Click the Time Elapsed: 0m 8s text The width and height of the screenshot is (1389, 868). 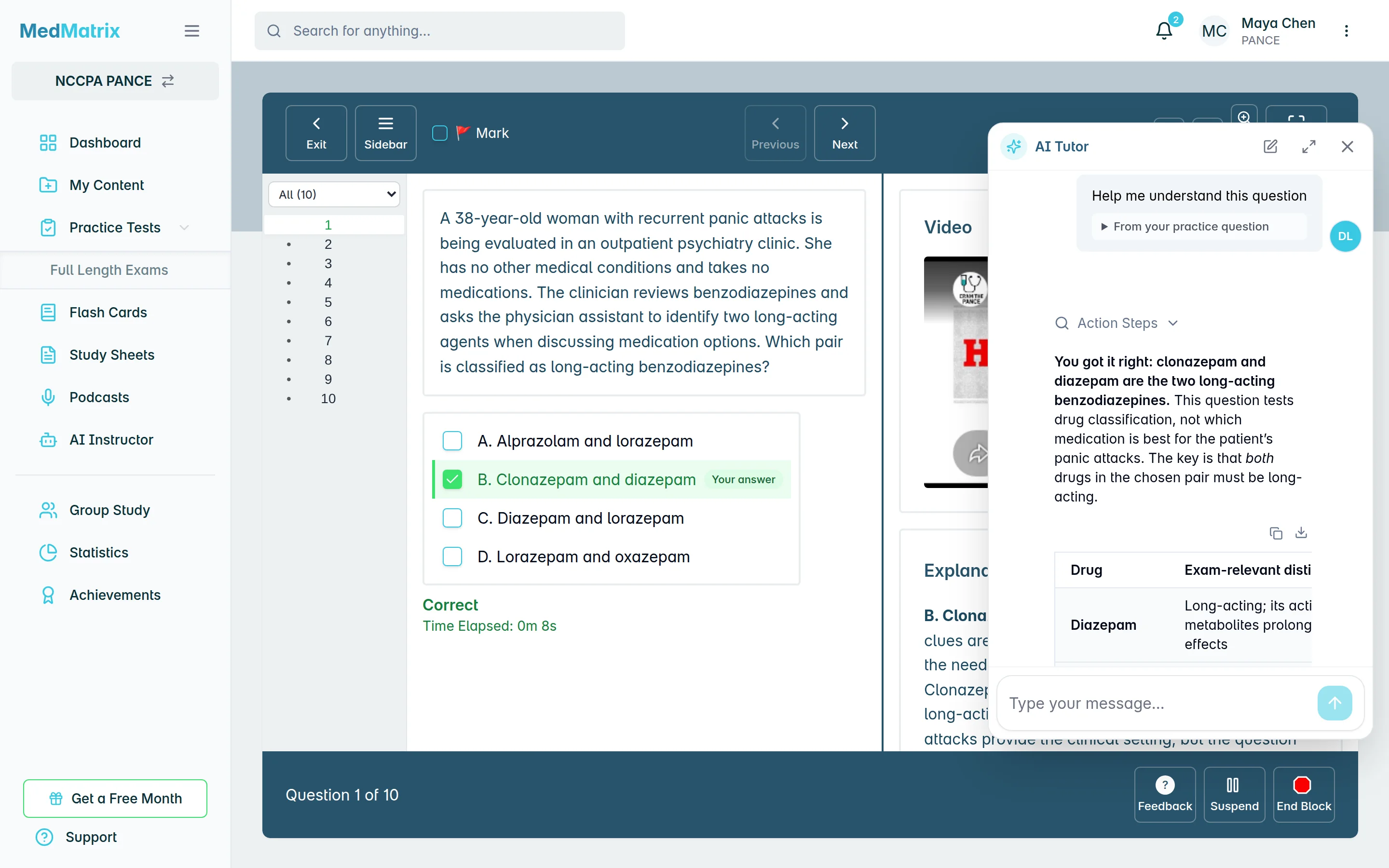[x=490, y=626]
